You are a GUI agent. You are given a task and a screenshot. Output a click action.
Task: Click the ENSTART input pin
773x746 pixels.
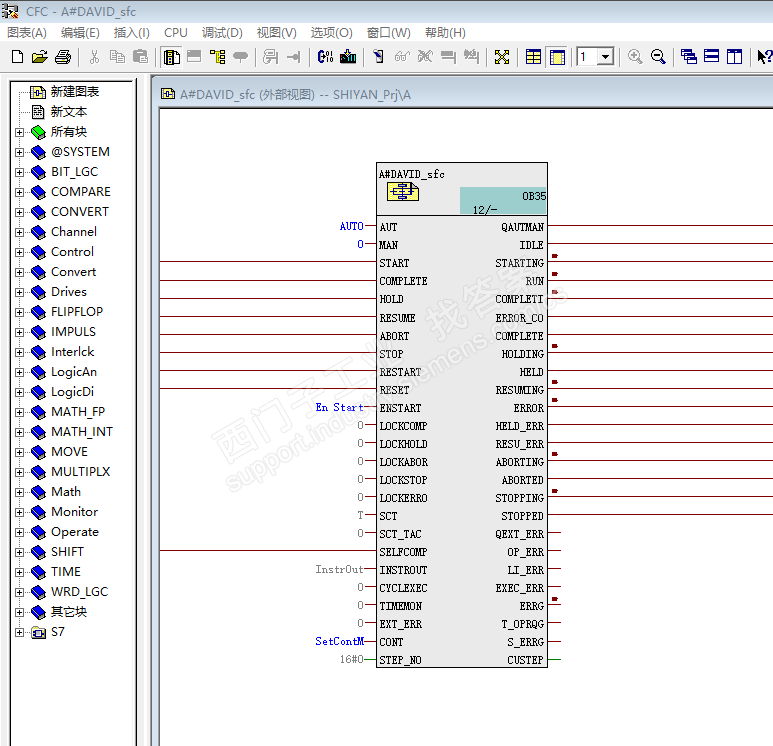pos(400,408)
